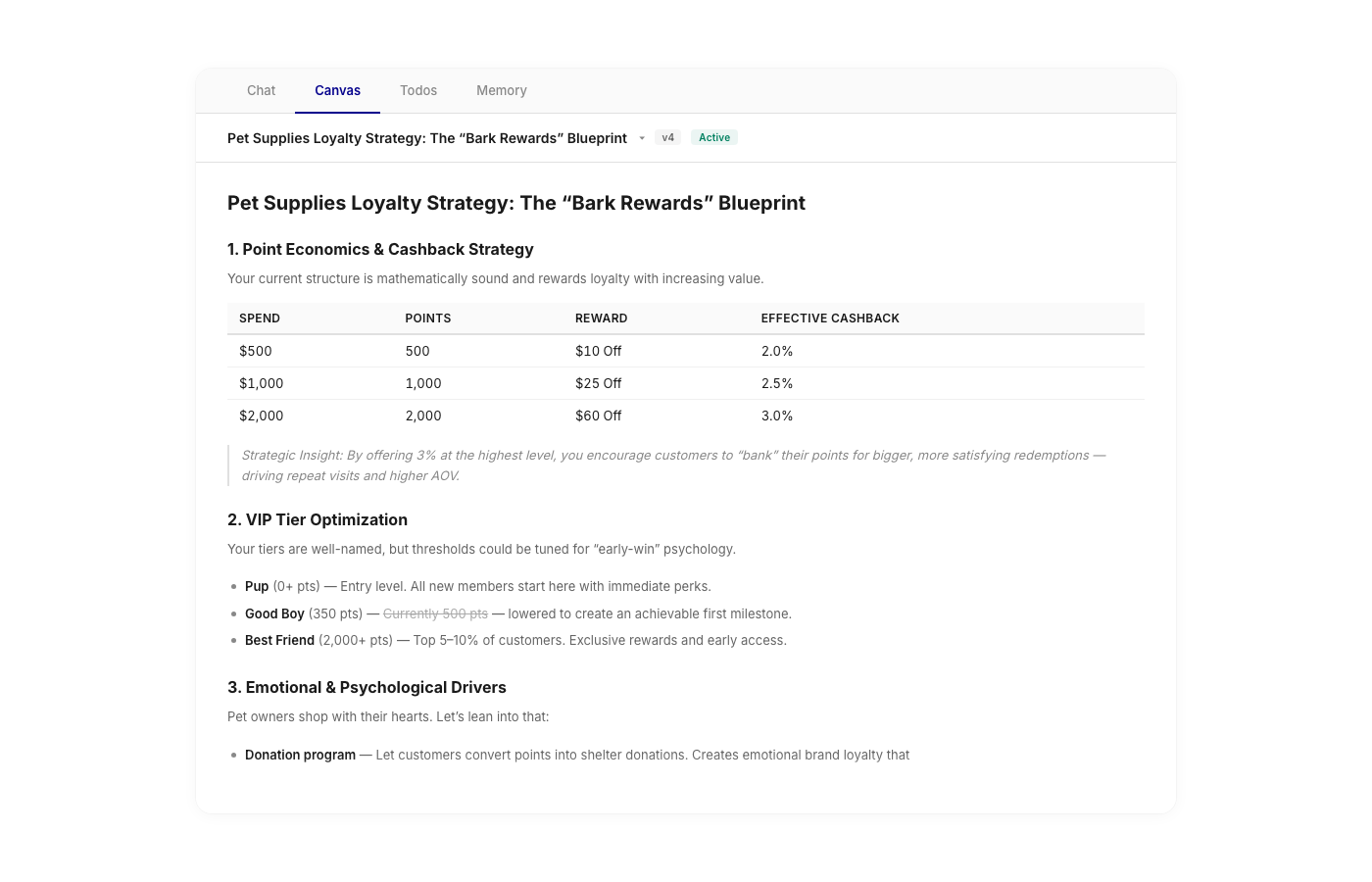Click the bold 'Best Friend' tier label

279,640
